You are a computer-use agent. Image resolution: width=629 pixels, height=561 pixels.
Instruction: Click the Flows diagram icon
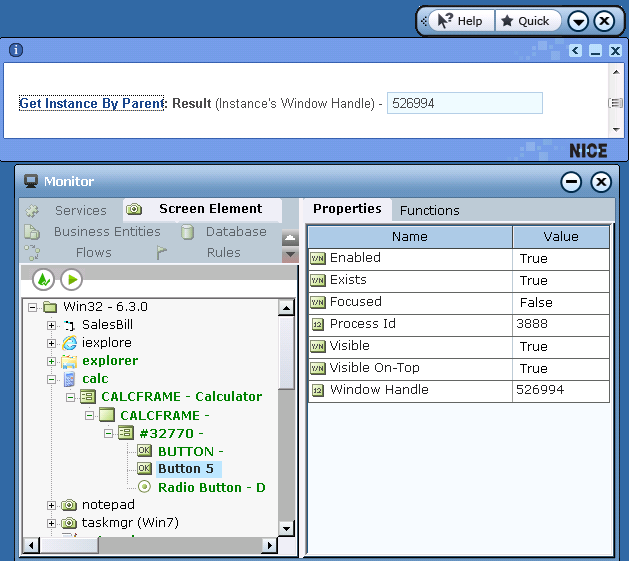[x=32, y=253]
